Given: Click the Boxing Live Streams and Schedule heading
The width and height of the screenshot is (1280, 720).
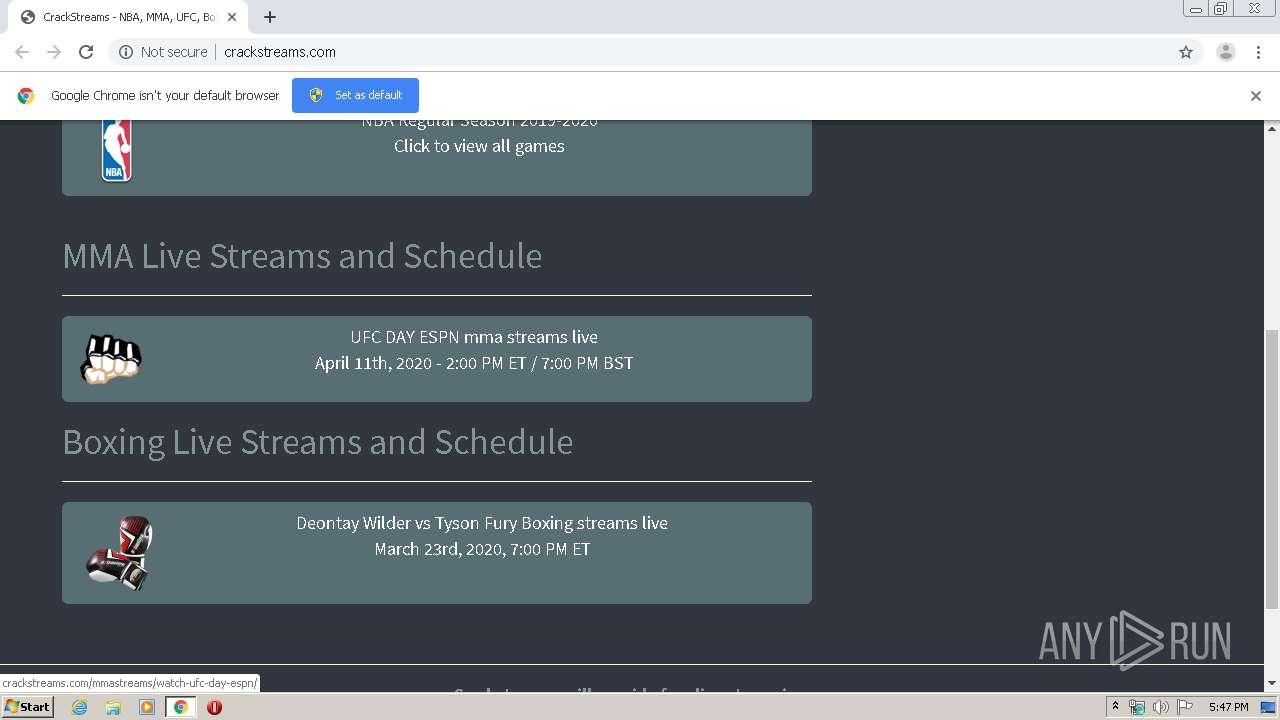Looking at the screenshot, I should click(318, 442).
